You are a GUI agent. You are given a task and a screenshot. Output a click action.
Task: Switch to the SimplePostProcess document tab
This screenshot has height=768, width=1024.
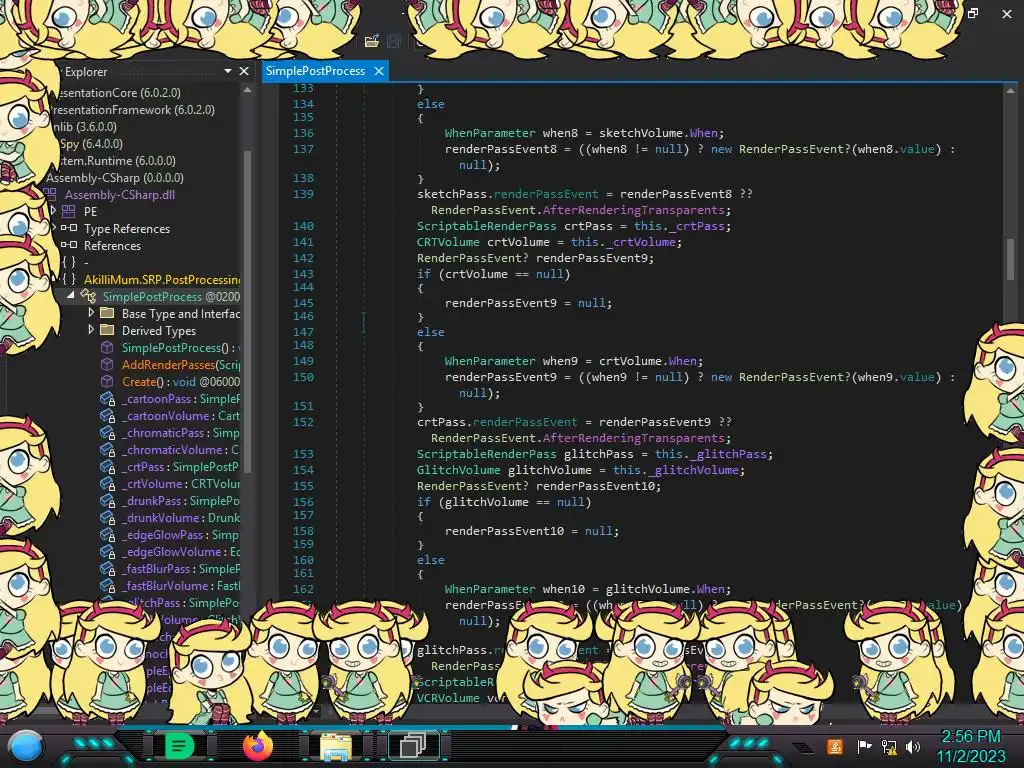[x=315, y=71]
